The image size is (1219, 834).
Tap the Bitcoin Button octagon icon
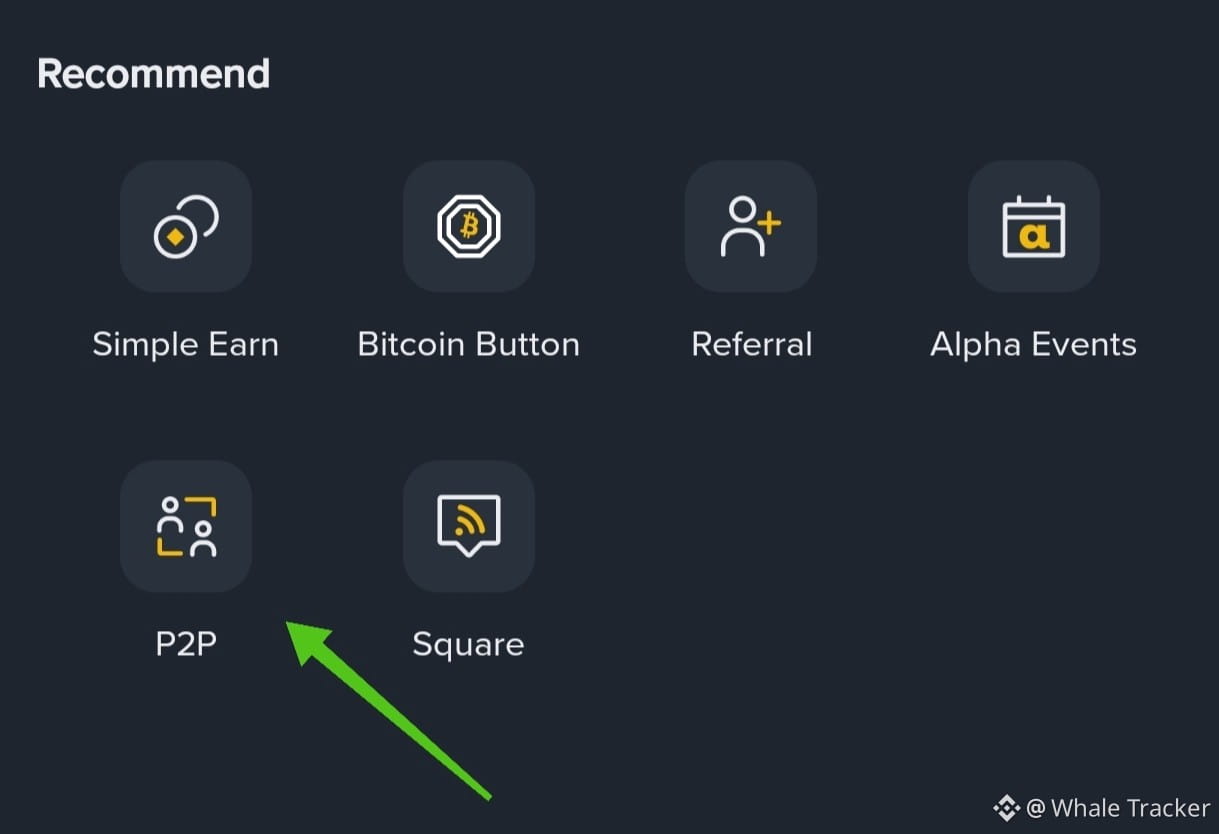pyautogui.click(x=468, y=226)
